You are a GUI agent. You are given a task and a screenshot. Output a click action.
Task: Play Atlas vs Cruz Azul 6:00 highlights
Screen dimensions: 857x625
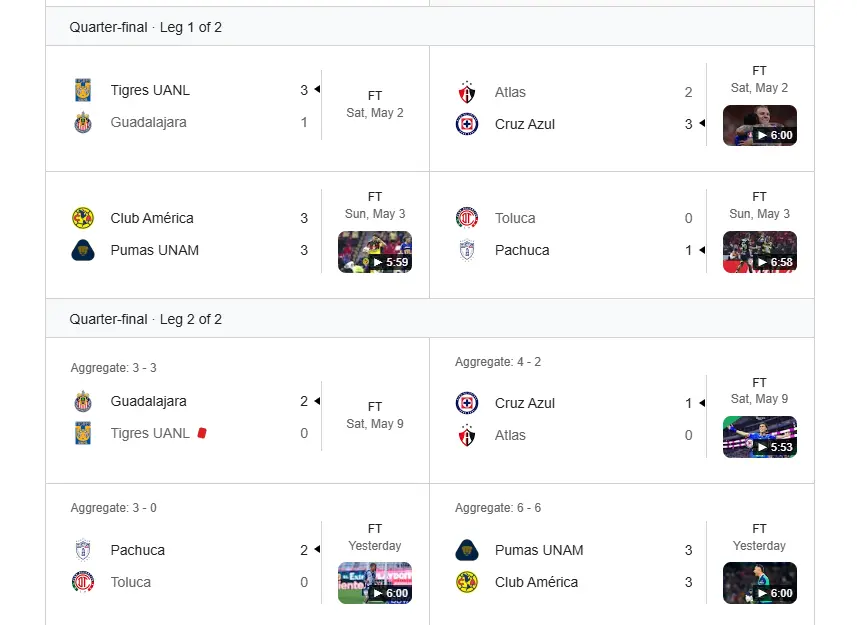[x=760, y=126]
